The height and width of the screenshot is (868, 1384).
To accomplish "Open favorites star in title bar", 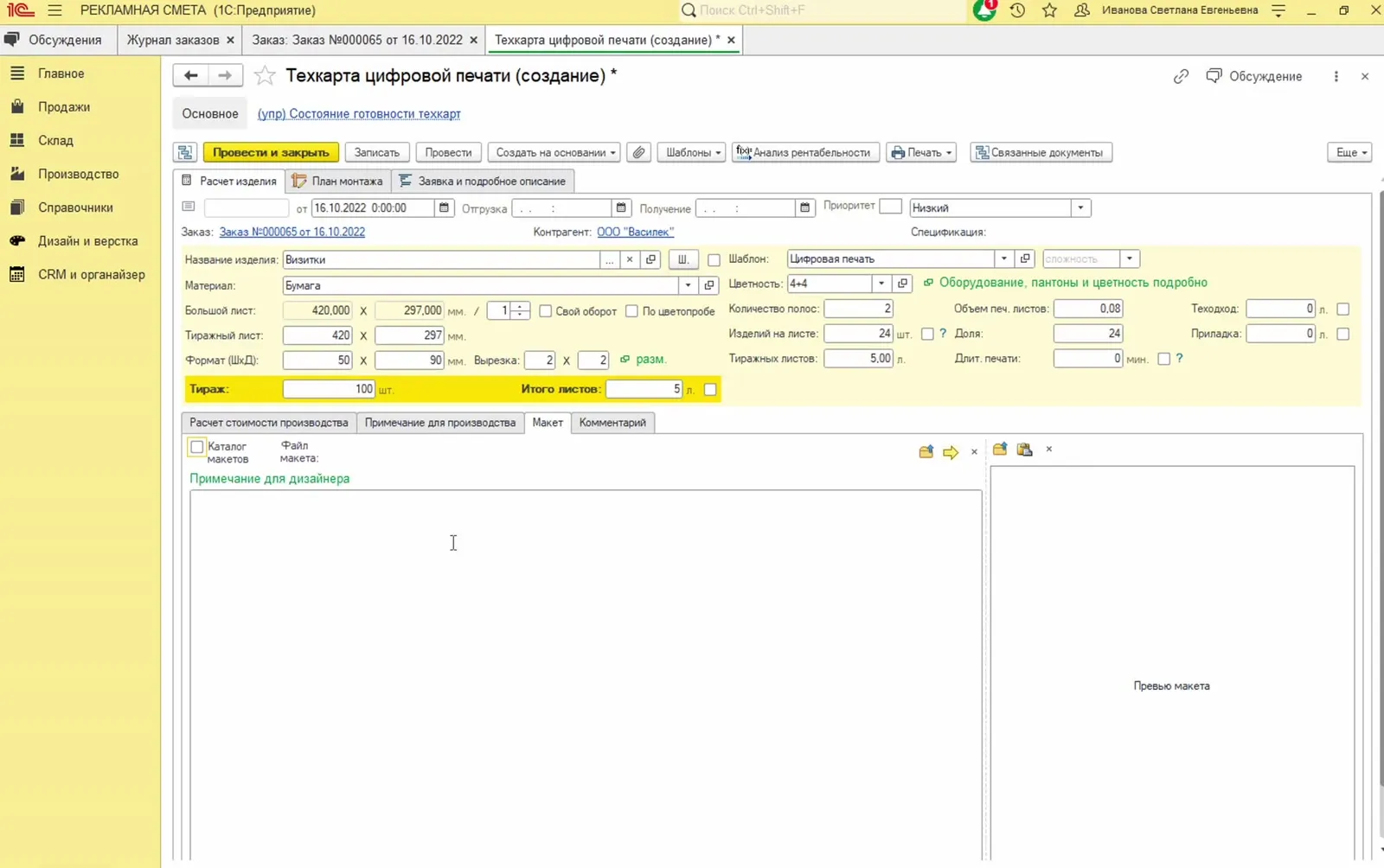I will pos(1049,10).
